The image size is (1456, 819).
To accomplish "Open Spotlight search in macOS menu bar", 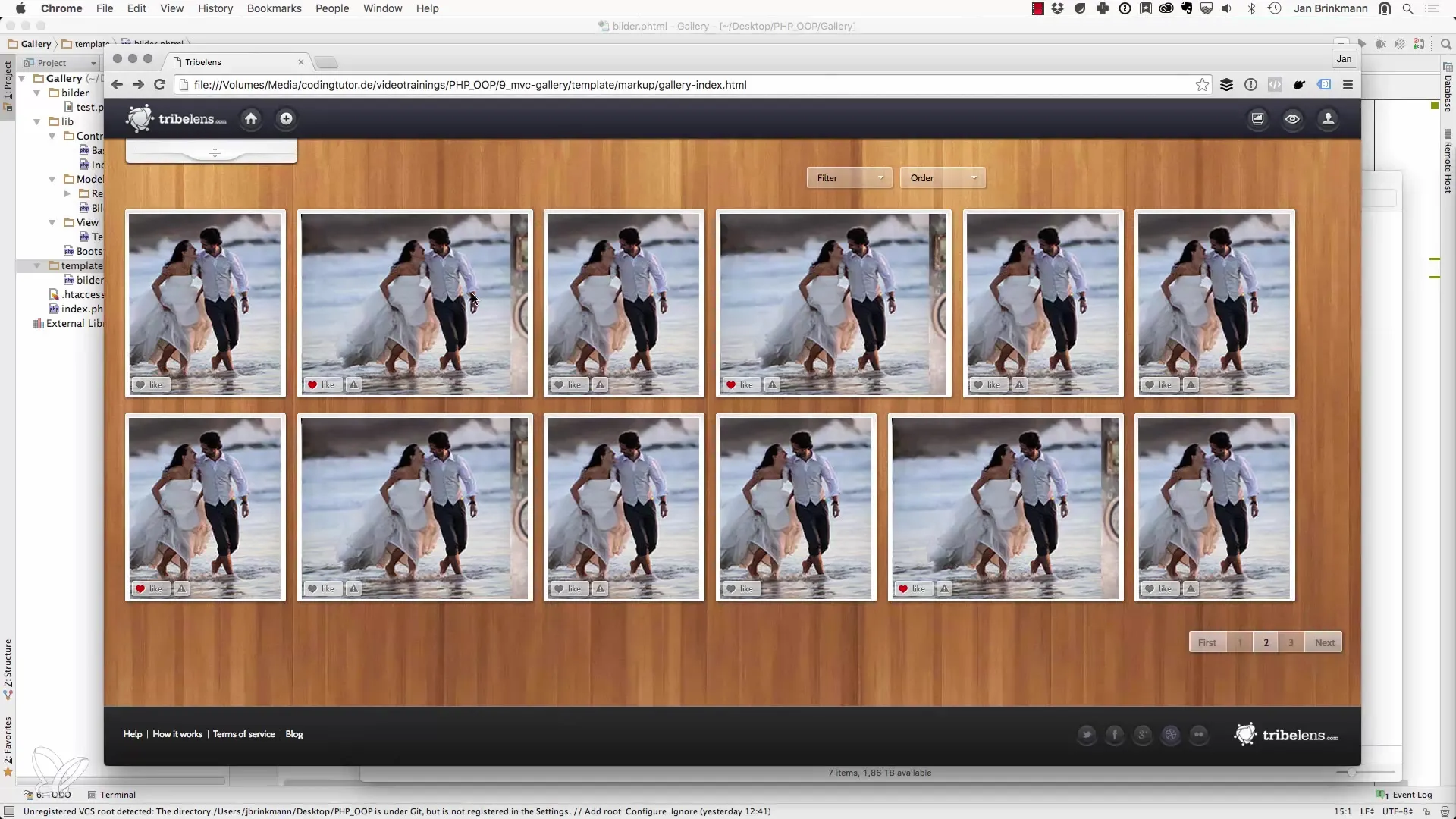I will tap(1408, 8).
